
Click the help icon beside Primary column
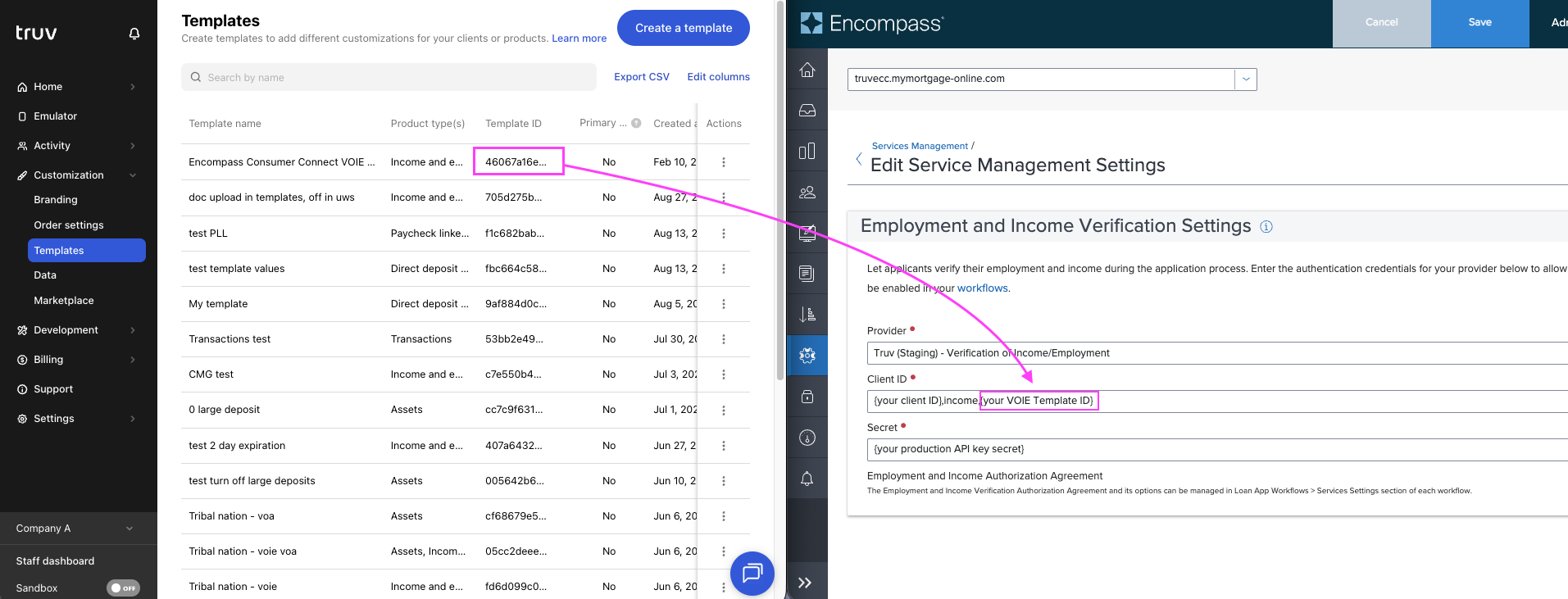tap(636, 123)
